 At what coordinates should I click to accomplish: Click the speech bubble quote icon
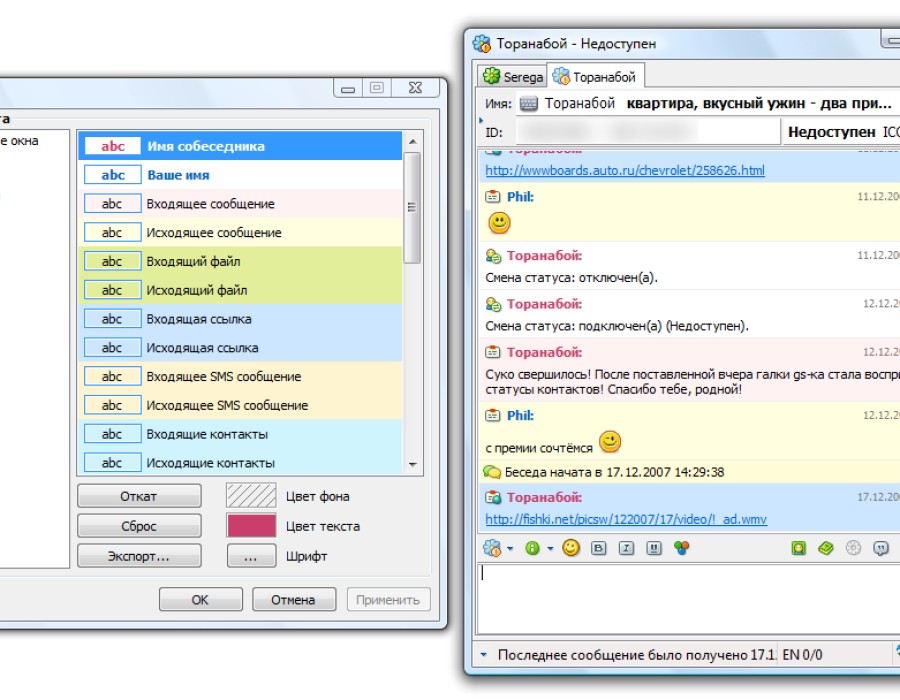coord(880,549)
